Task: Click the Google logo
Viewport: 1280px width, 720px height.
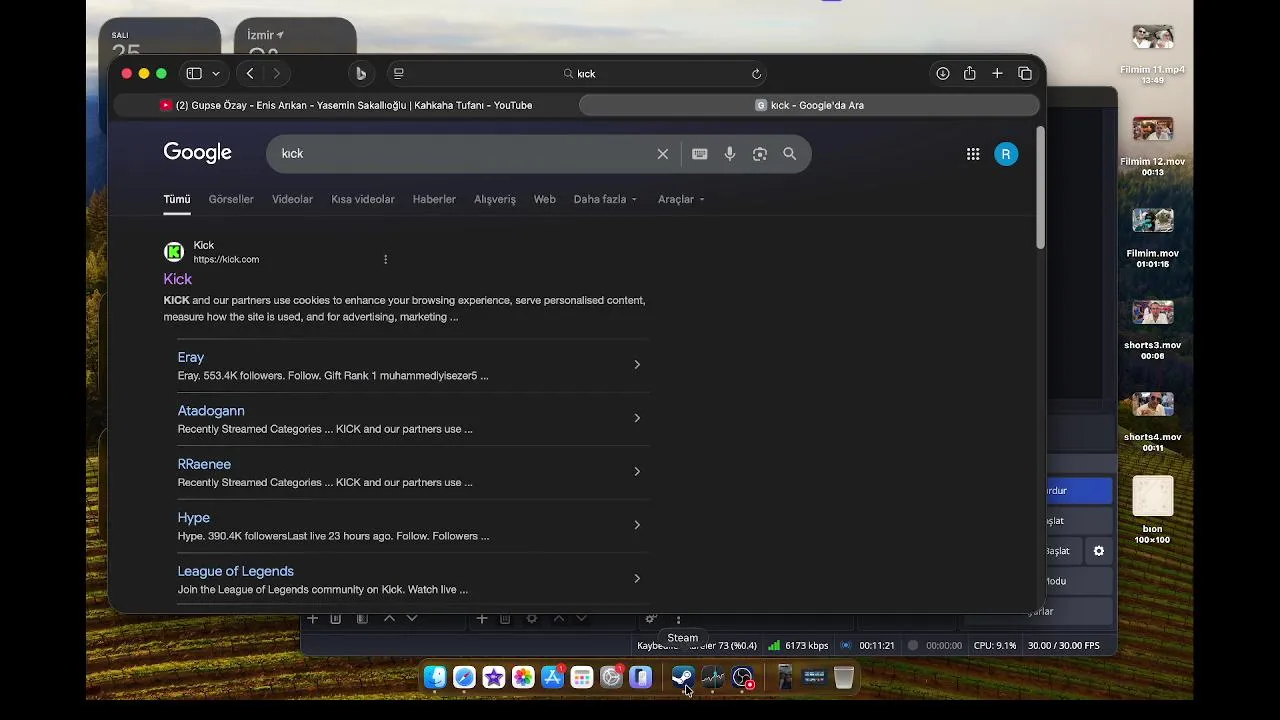Action: pyautogui.click(x=197, y=153)
